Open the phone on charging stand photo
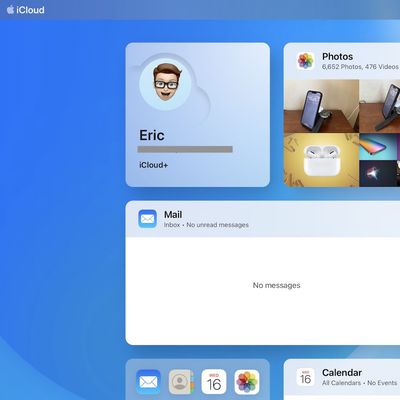Screen dimensions: 400x400 [x=321, y=106]
